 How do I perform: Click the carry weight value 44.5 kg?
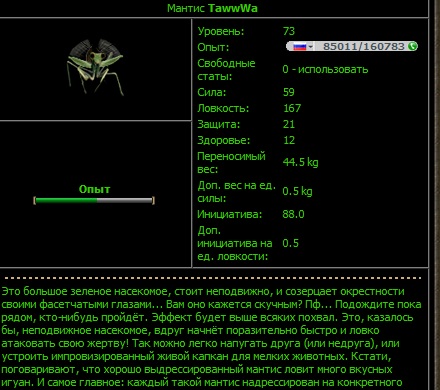click(300, 162)
